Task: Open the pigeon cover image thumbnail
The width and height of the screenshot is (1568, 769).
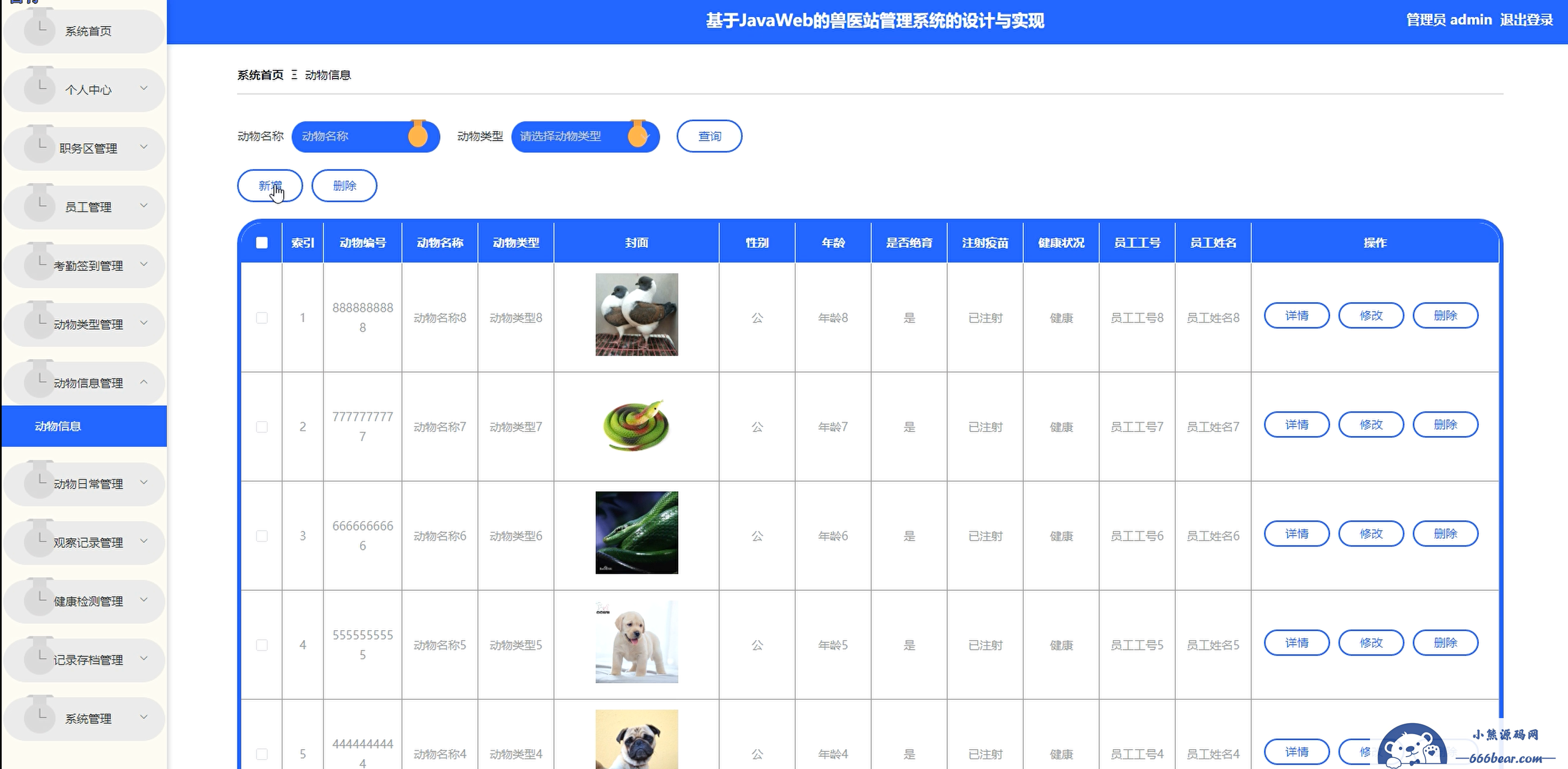Action: [x=636, y=314]
